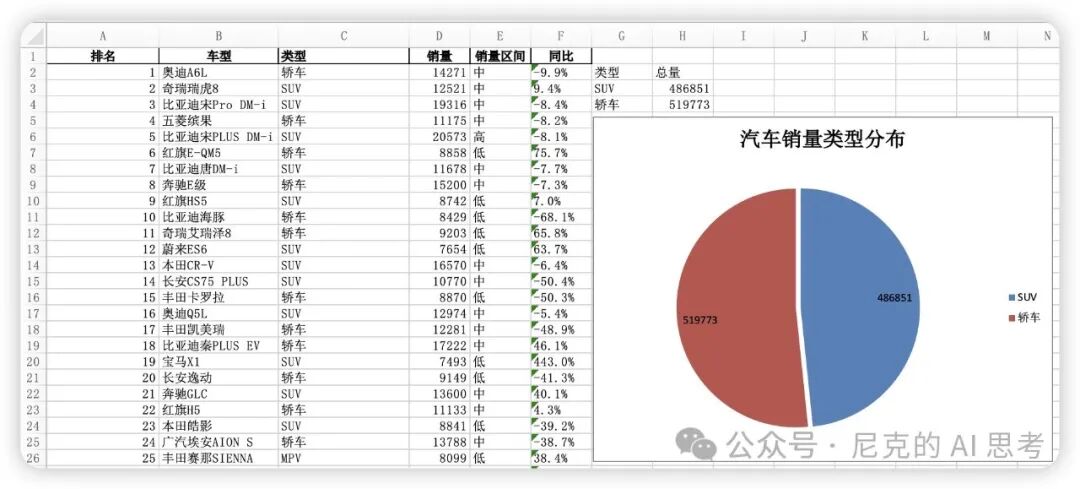Select cell 比亚迪宋PLUS DM-i
The image size is (1080, 489).
218,136
